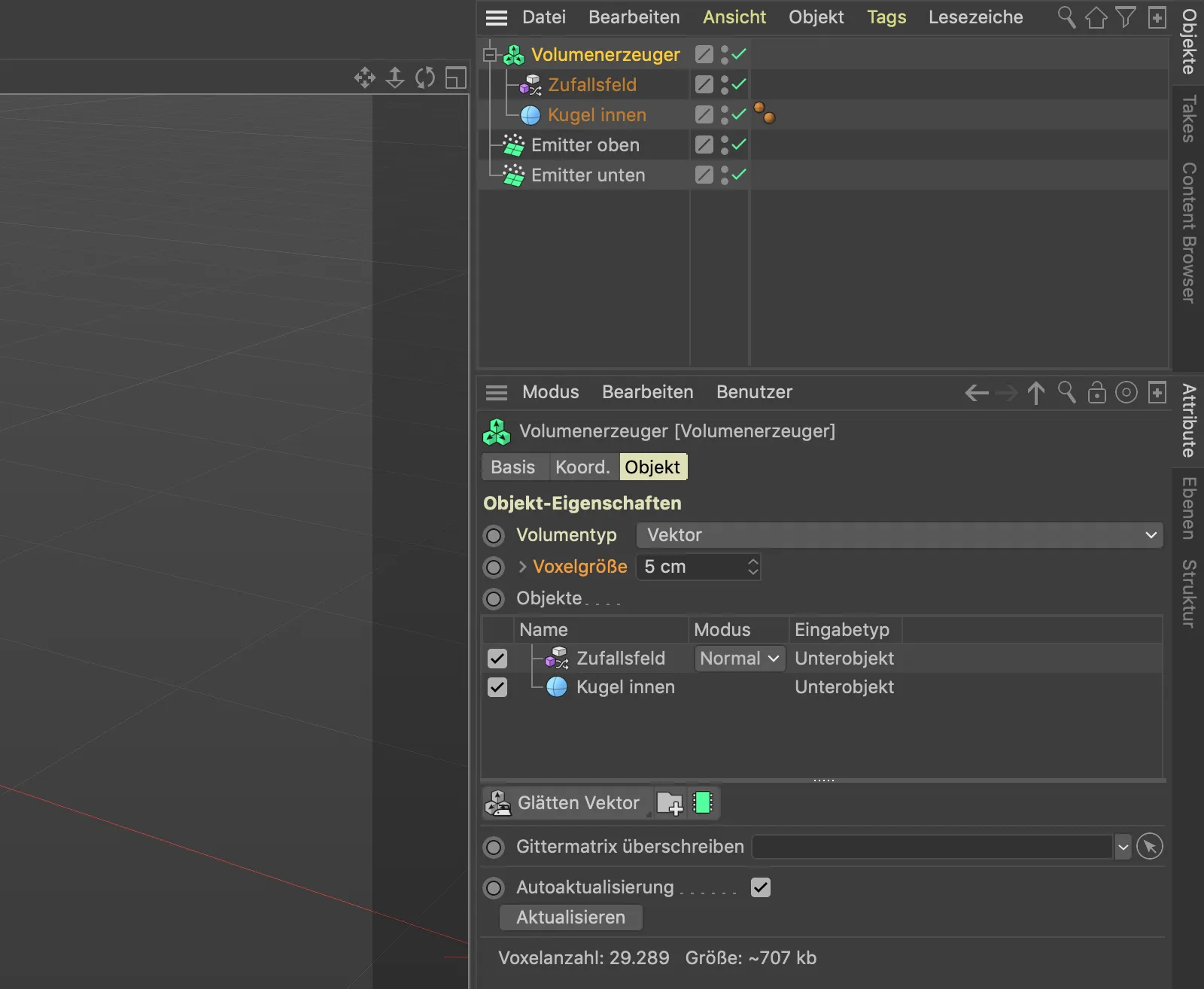Toggle viewport maximize layout icon
Image resolution: width=1204 pixels, height=989 pixels.
point(456,78)
